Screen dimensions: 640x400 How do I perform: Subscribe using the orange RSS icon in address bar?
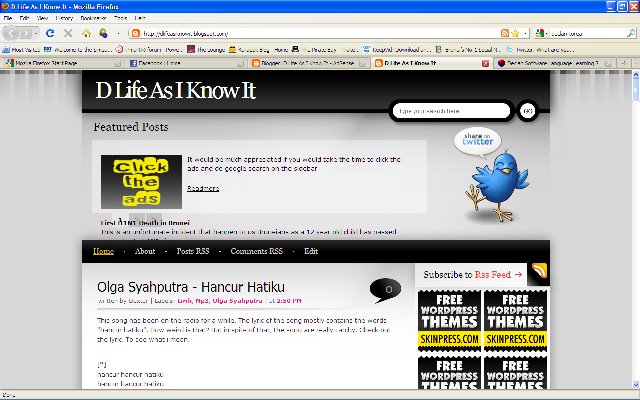point(505,33)
